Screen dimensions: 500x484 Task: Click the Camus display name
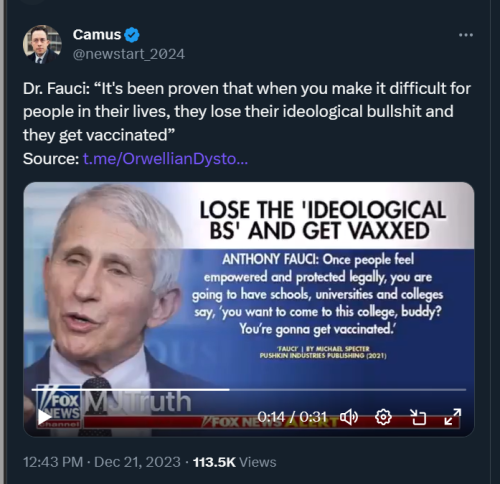pyautogui.click(x=97, y=35)
